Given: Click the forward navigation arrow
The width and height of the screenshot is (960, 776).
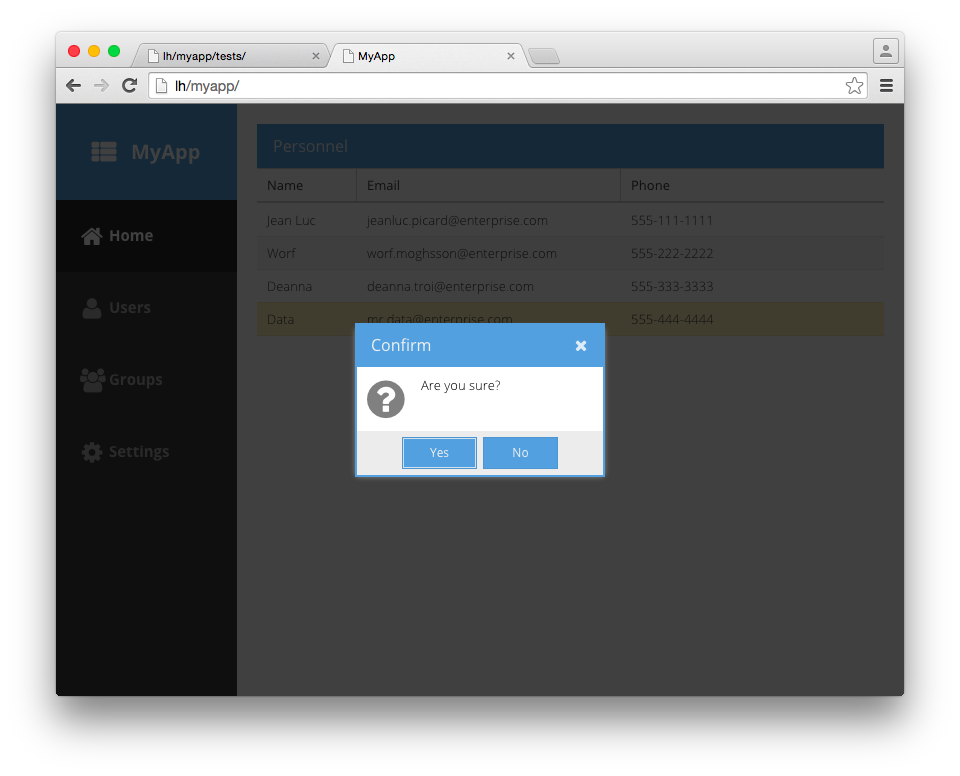Looking at the screenshot, I should (101, 85).
